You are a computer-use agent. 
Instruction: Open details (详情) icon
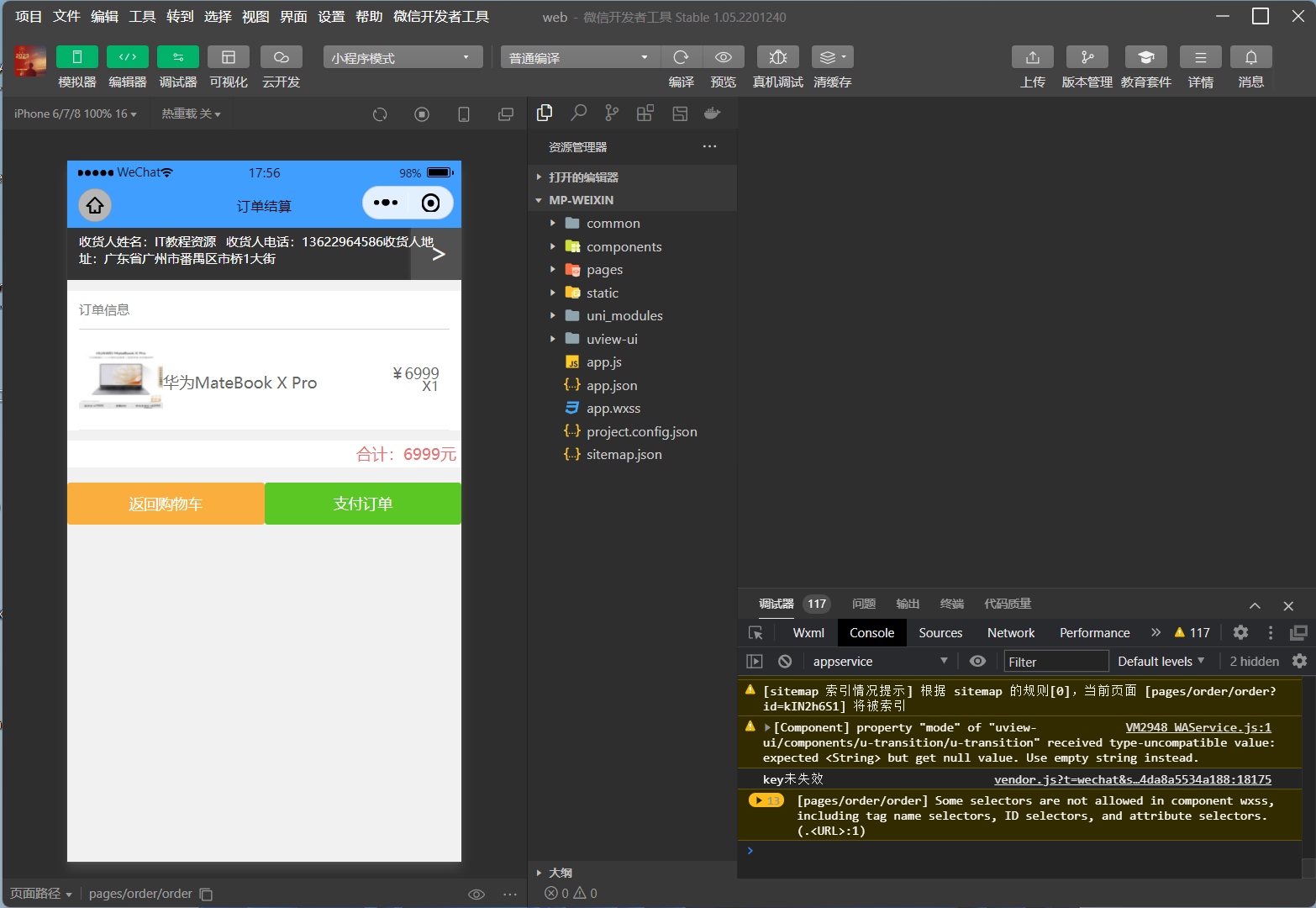coord(1201,56)
